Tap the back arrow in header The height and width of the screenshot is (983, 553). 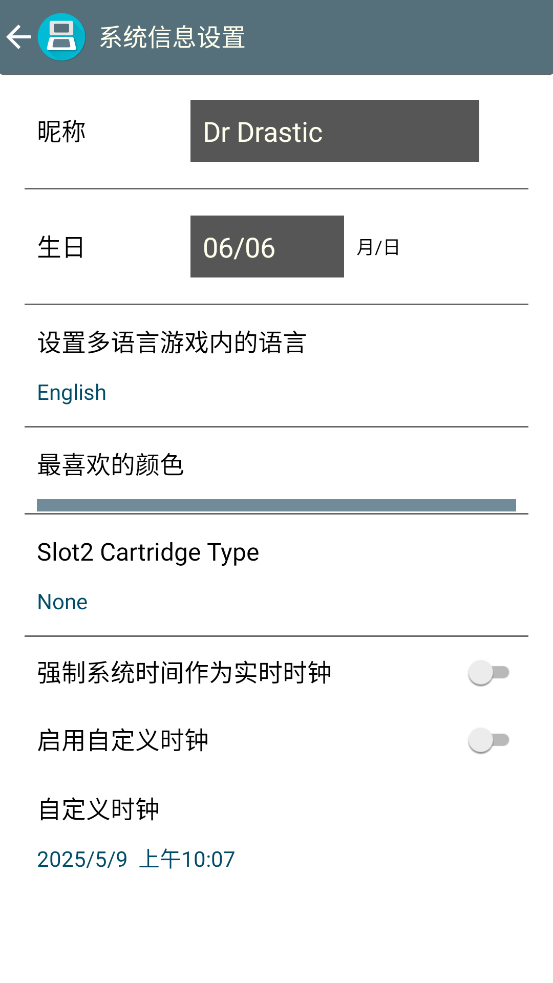pyautogui.click(x=19, y=38)
